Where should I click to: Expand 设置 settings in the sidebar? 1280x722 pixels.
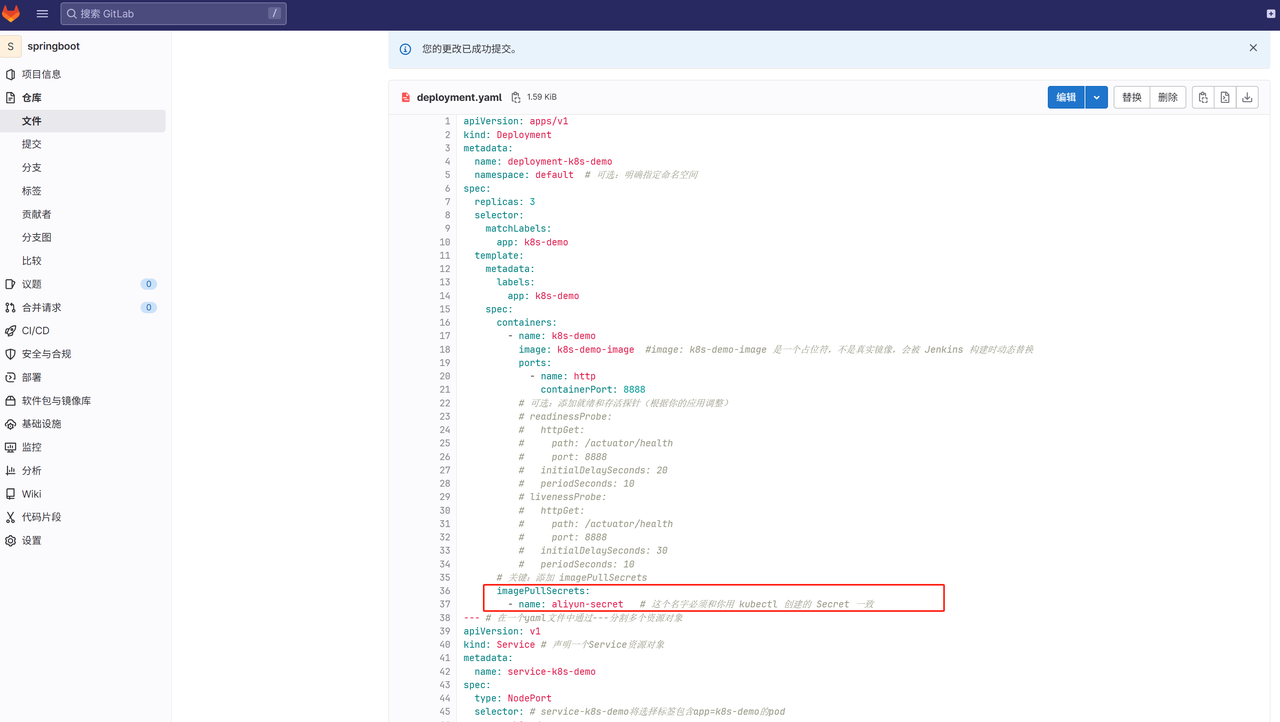coord(32,541)
